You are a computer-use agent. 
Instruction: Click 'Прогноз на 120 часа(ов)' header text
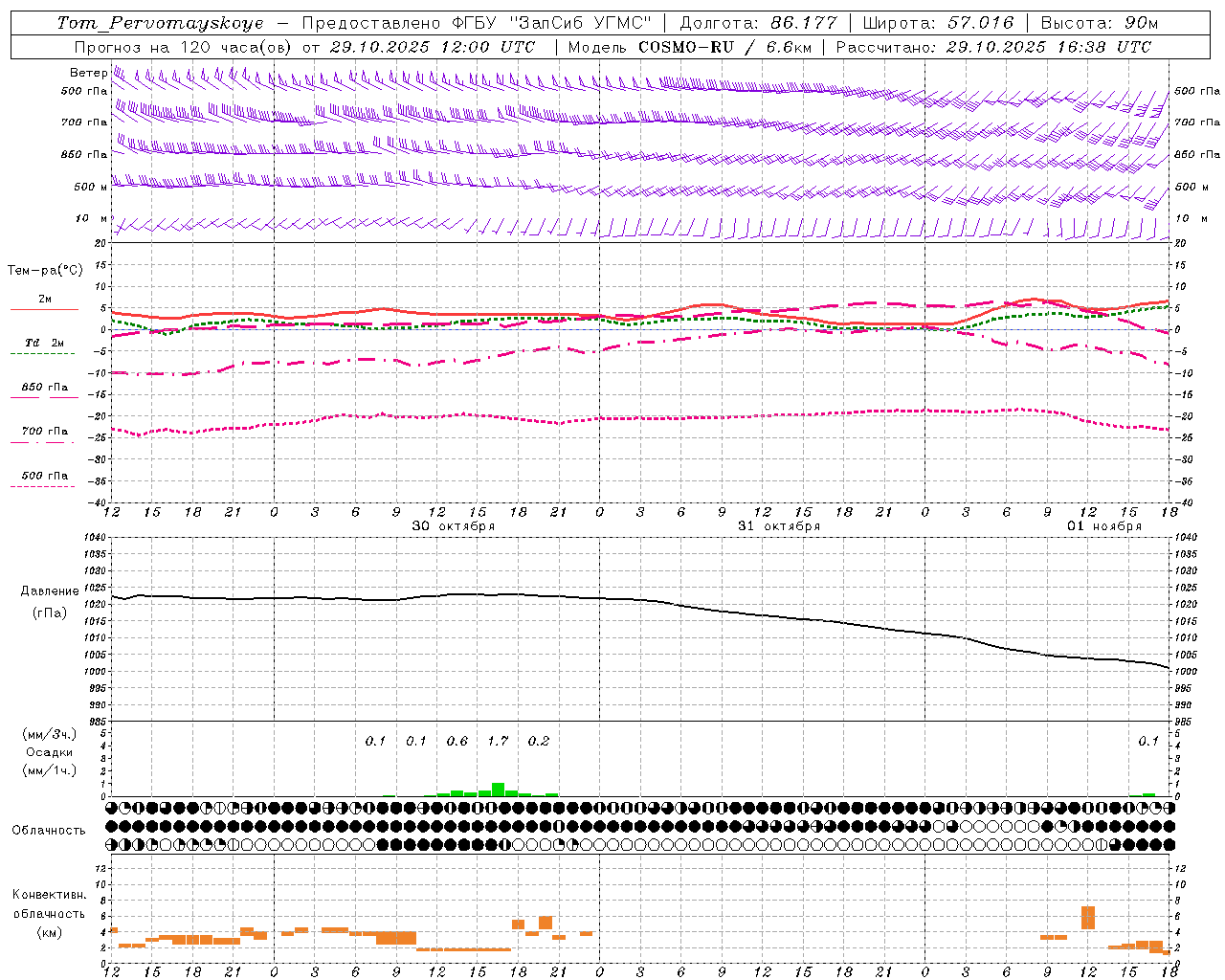[x=184, y=47]
